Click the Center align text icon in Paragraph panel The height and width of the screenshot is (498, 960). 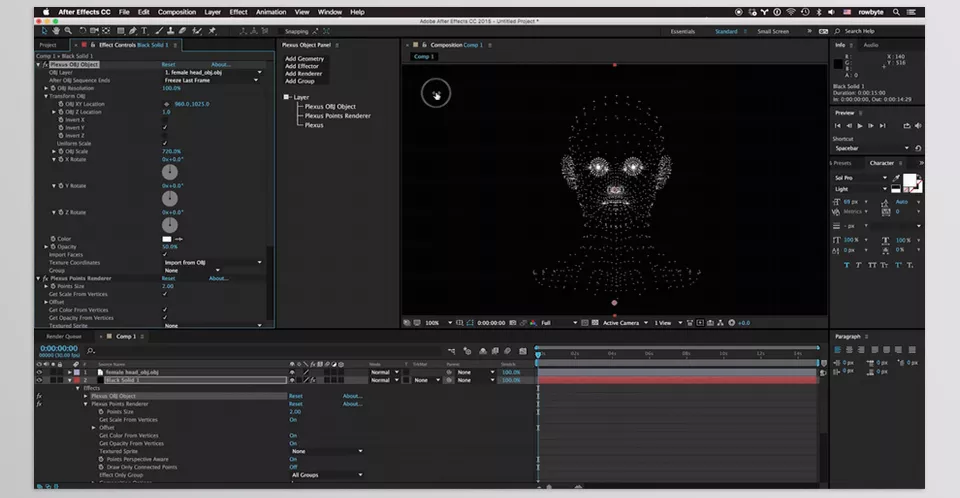pos(849,350)
